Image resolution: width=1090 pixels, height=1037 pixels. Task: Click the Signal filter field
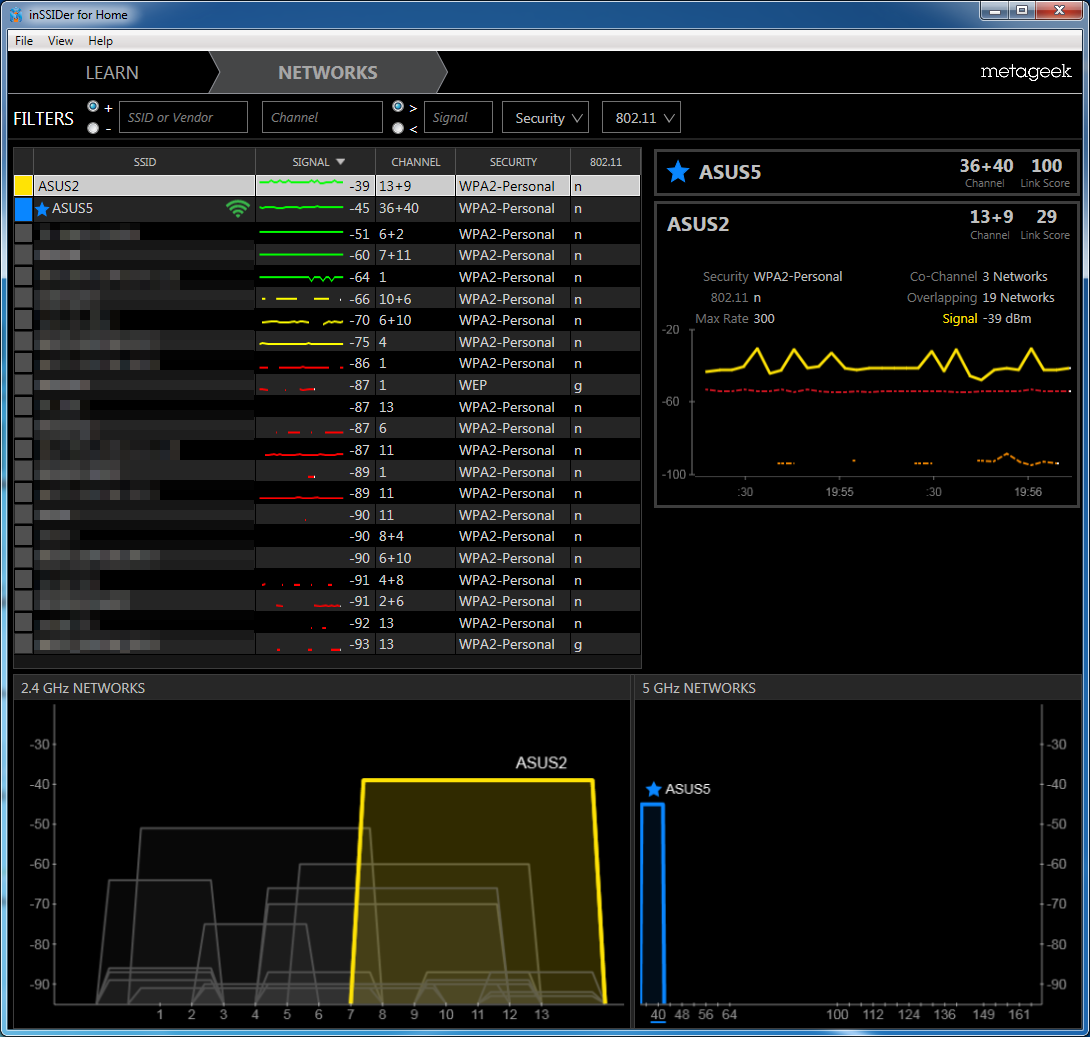[x=458, y=117]
